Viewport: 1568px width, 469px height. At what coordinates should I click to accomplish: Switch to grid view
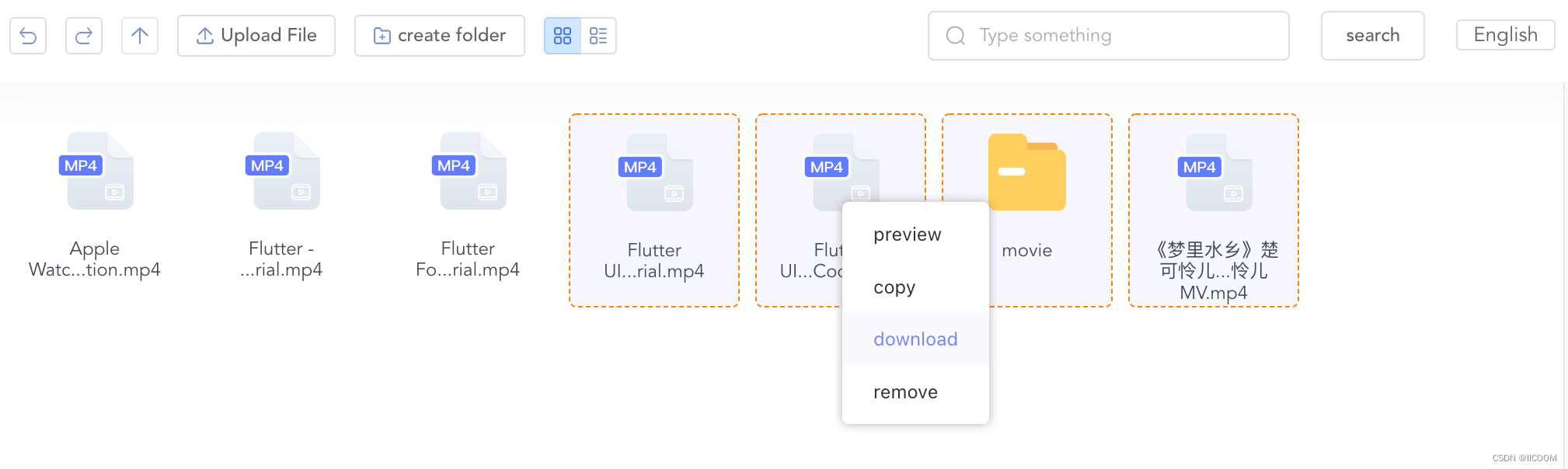(563, 36)
